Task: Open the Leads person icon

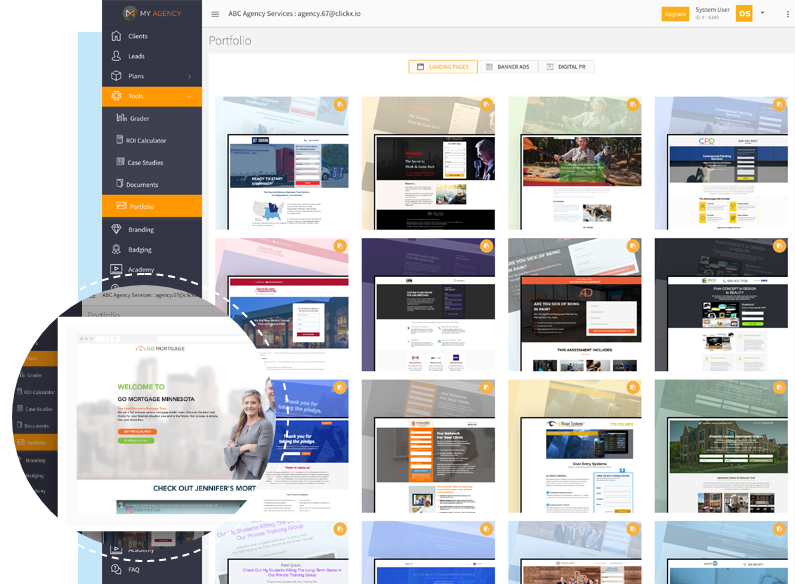Action: click(116, 56)
